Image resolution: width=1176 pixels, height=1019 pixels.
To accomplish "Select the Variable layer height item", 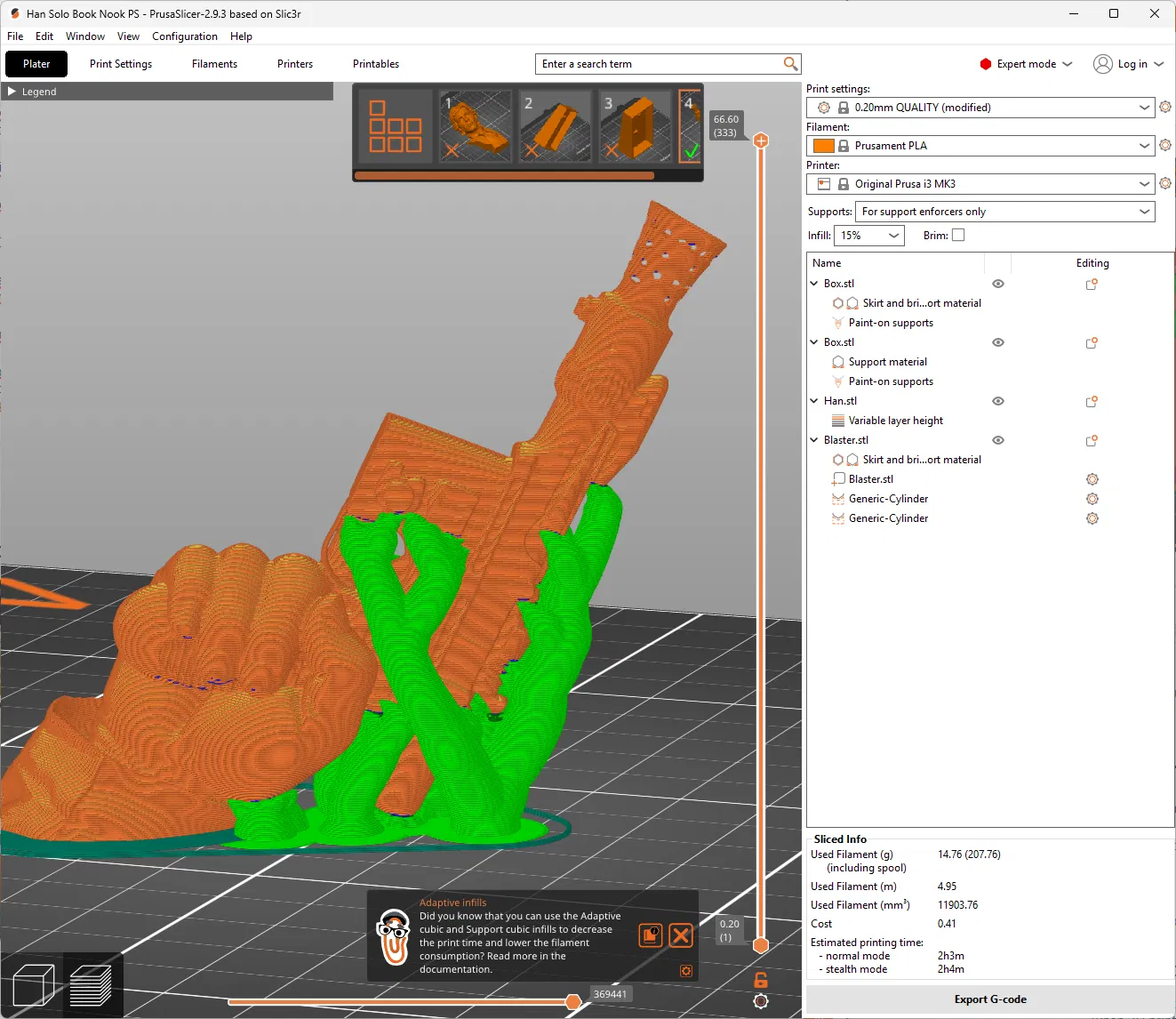I will coord(895,421).
